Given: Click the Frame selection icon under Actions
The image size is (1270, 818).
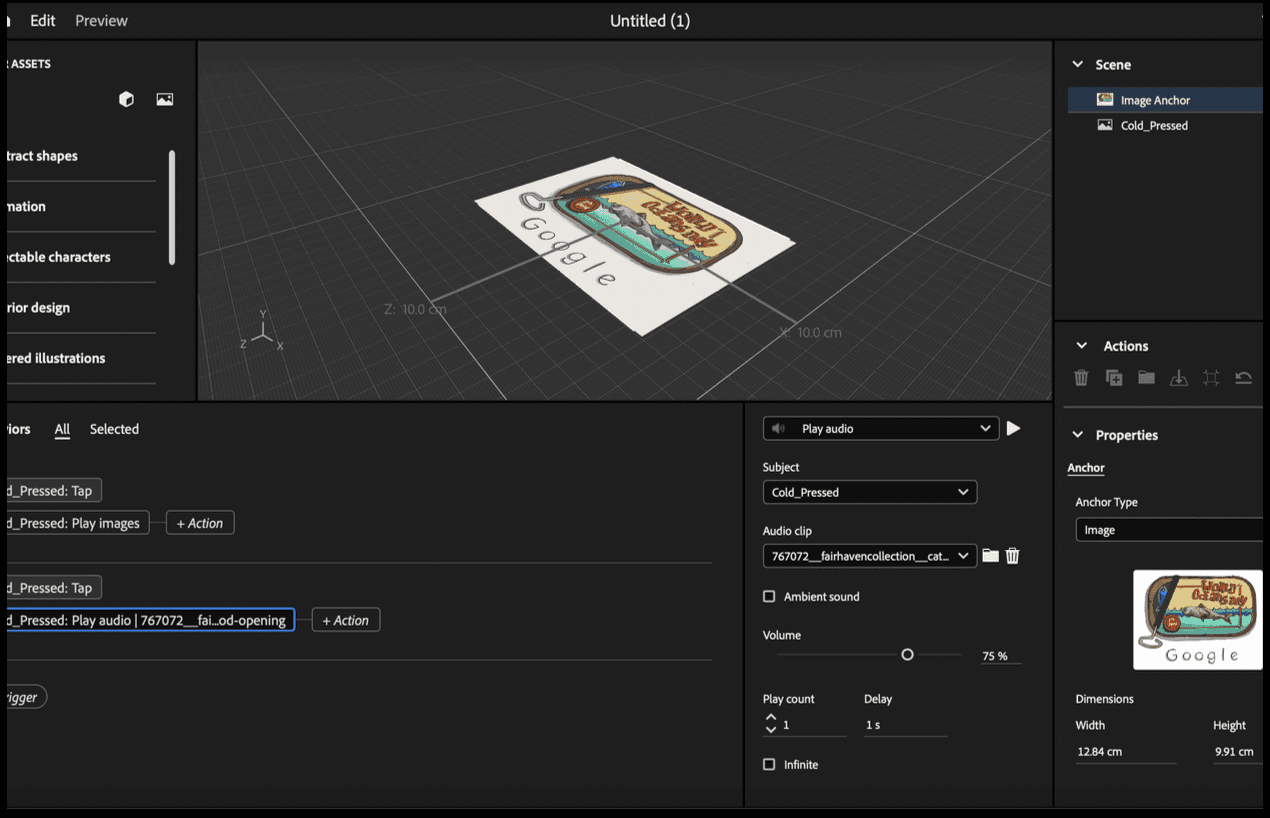Looking at the screenshot, I should point(1211,378).
